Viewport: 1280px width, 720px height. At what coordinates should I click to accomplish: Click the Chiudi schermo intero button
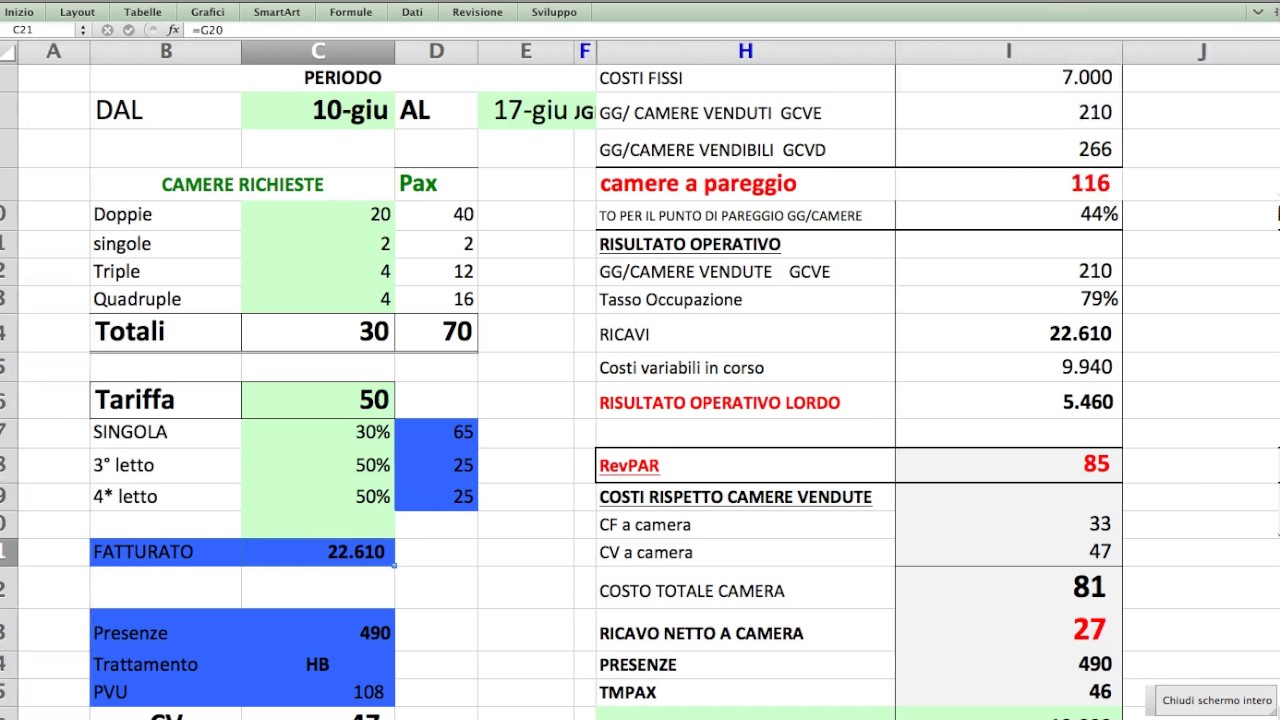[x=1217, y=700]
